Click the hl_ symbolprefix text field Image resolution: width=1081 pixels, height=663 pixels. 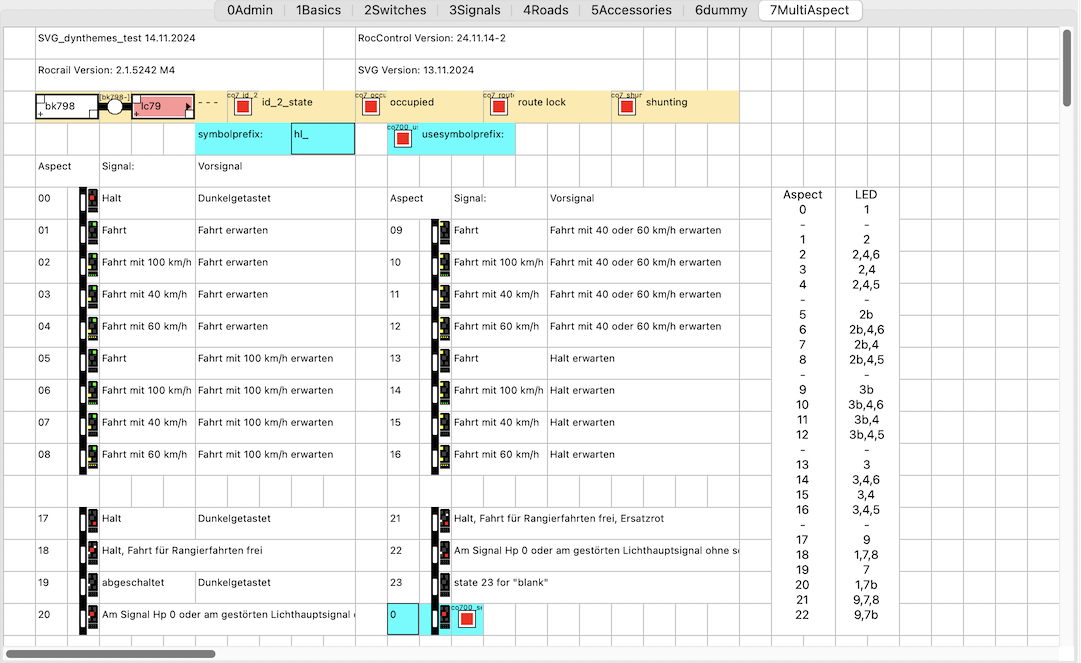point(323,139)
